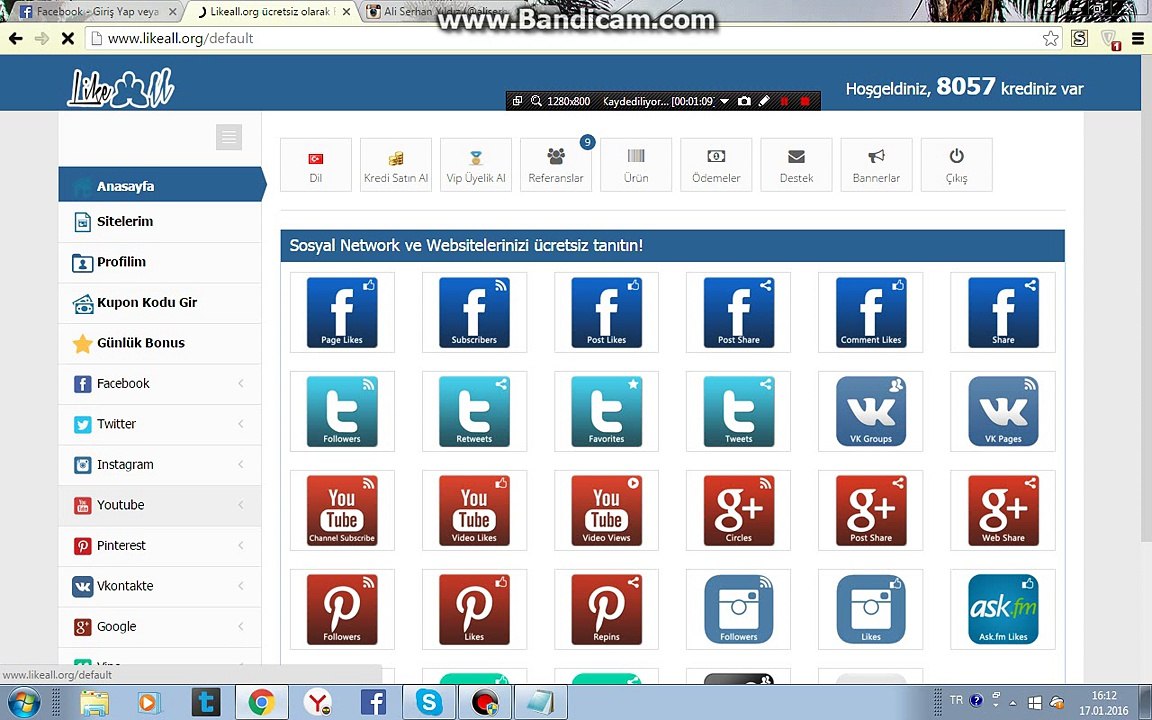Expand the Twitter sidebar menu
1152x720 pixels.
pos(160,424)
